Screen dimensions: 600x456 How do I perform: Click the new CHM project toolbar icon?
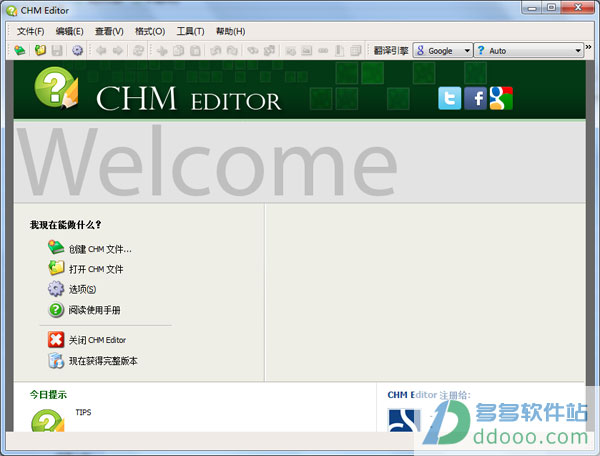click(x=20, y=50)
